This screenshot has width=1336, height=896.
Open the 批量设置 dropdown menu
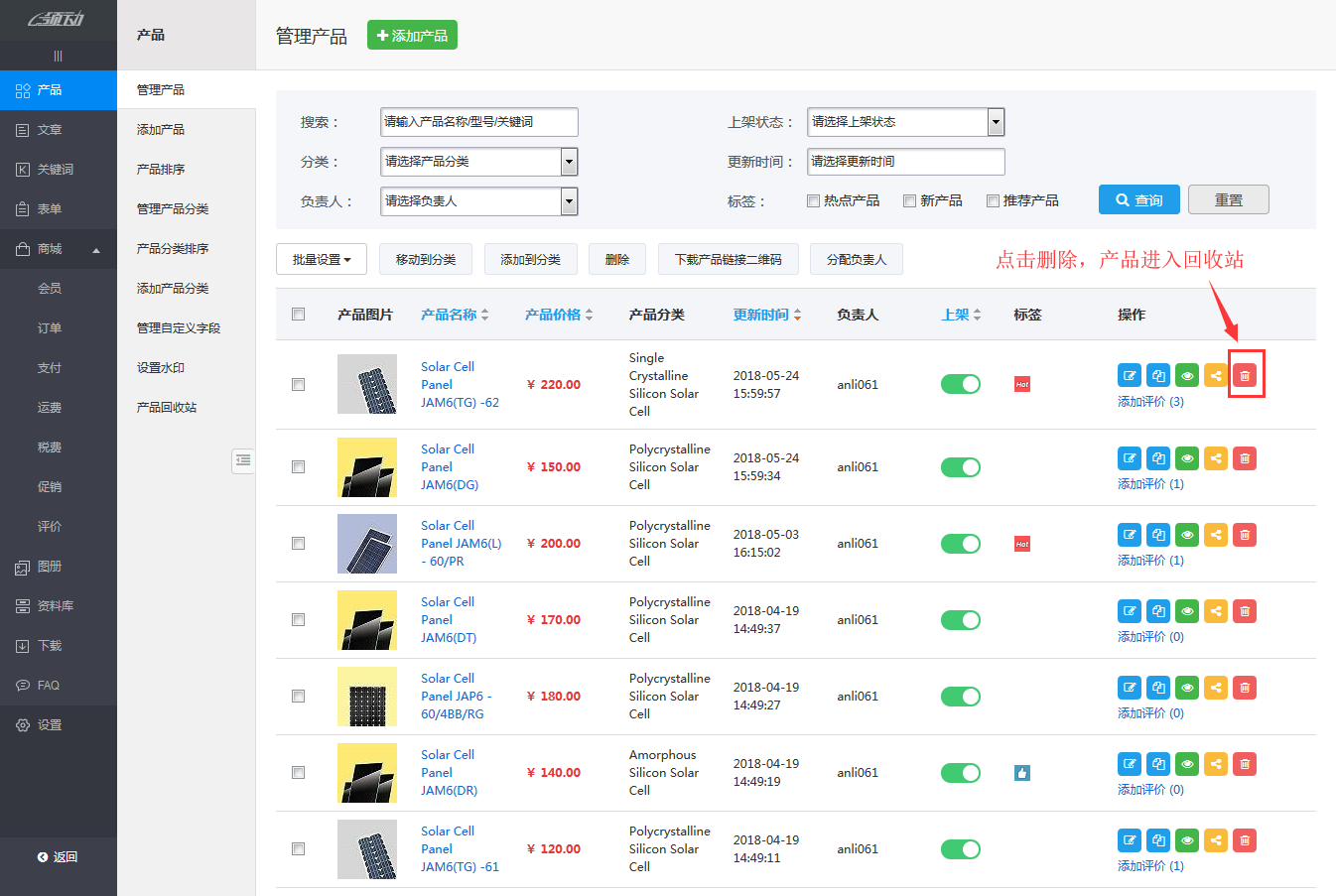[322, 259]
